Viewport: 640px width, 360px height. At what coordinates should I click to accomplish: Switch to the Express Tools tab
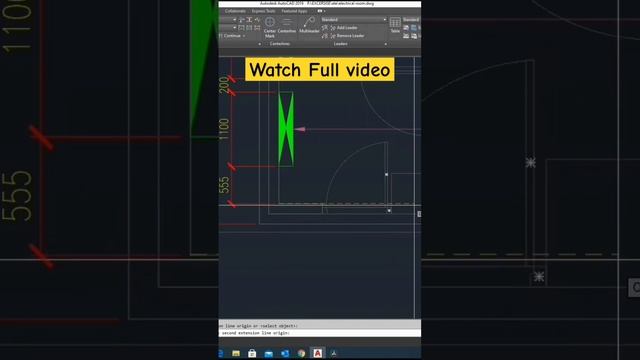coord(263,11)
